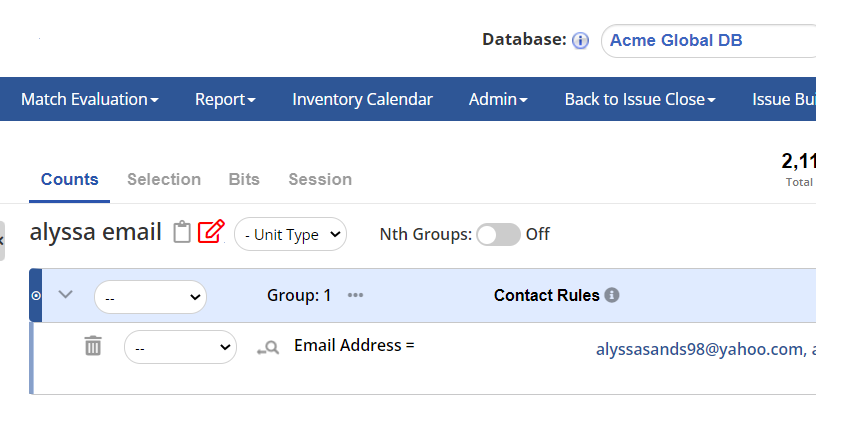
Task: Click the search icon before Email Address
Action: pyautogui.click(x=267, y=348)
